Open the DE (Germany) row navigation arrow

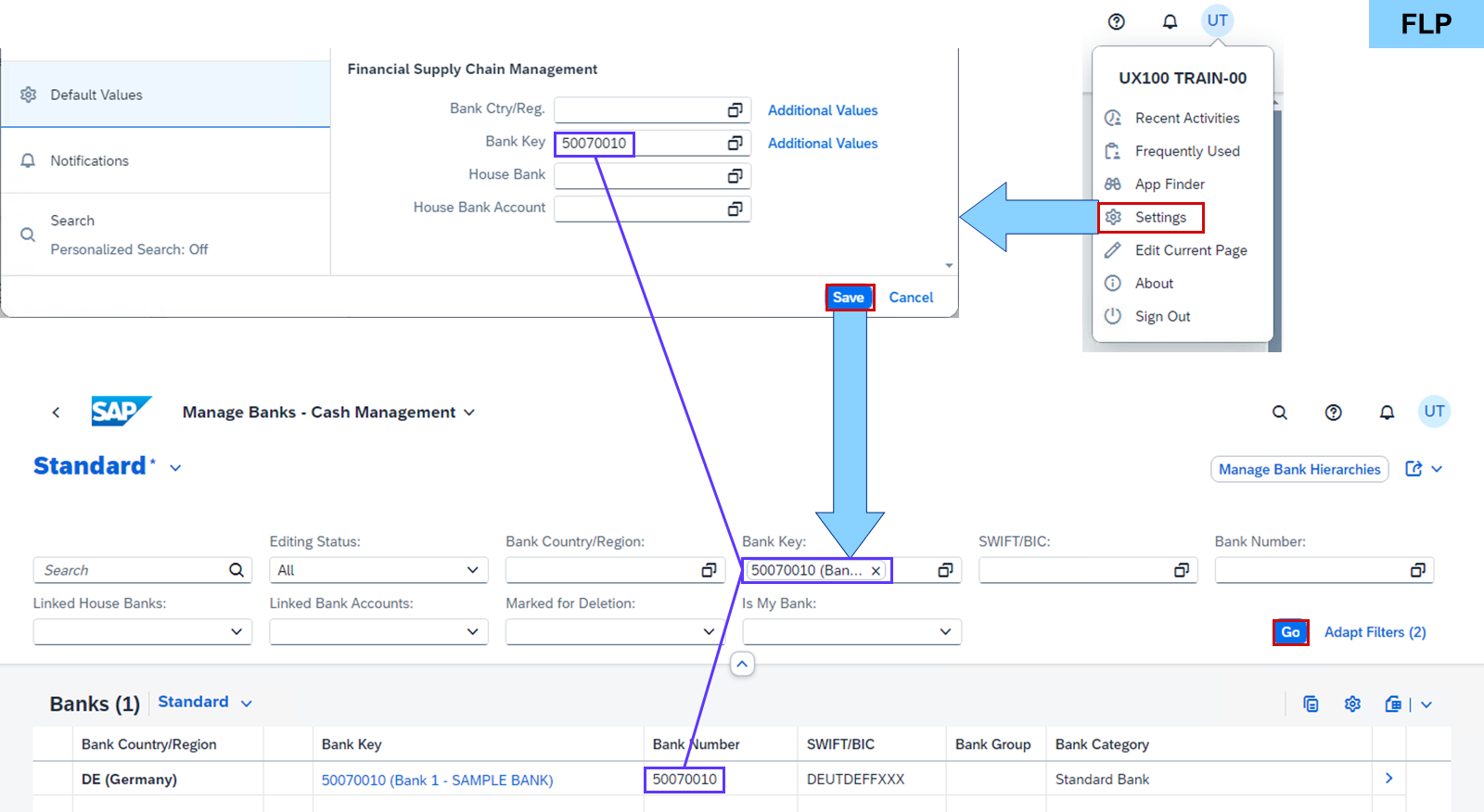pyautogui.click(x=1388, y=779)
